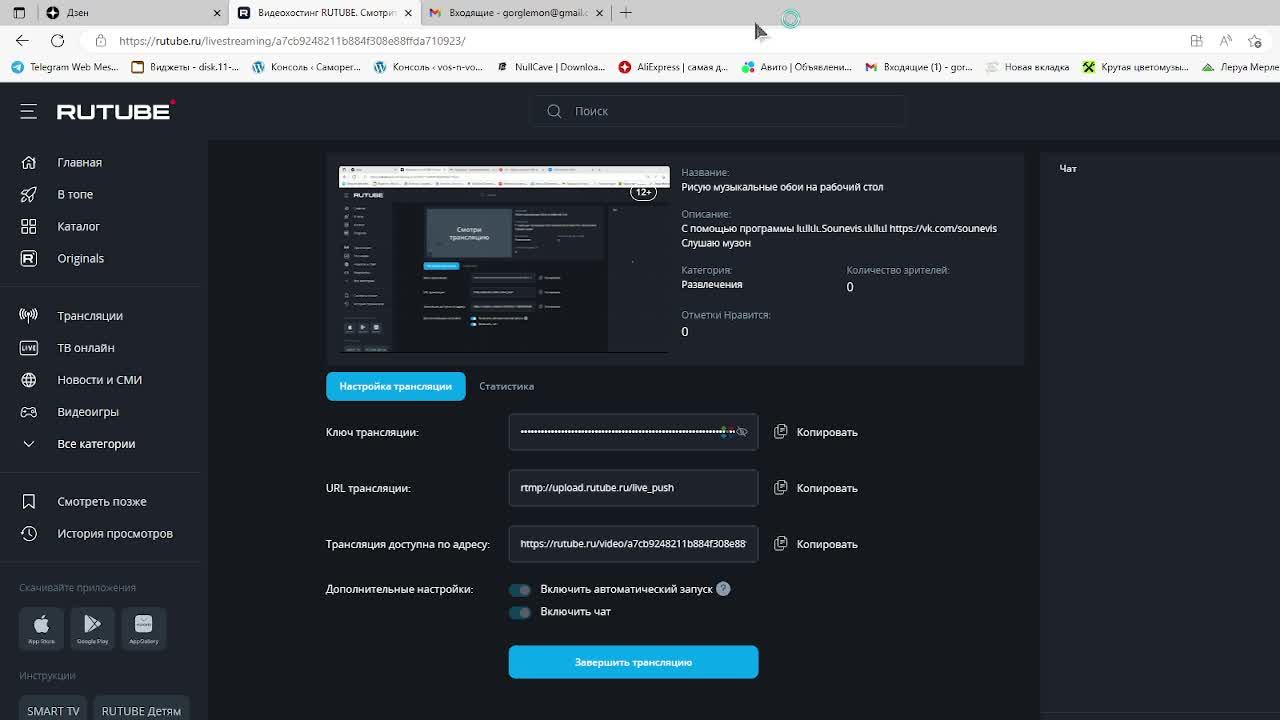1280x720 pixels.
Task: Enable the Включить автоматический запуск toggle
Action: (x=519, y=589)
